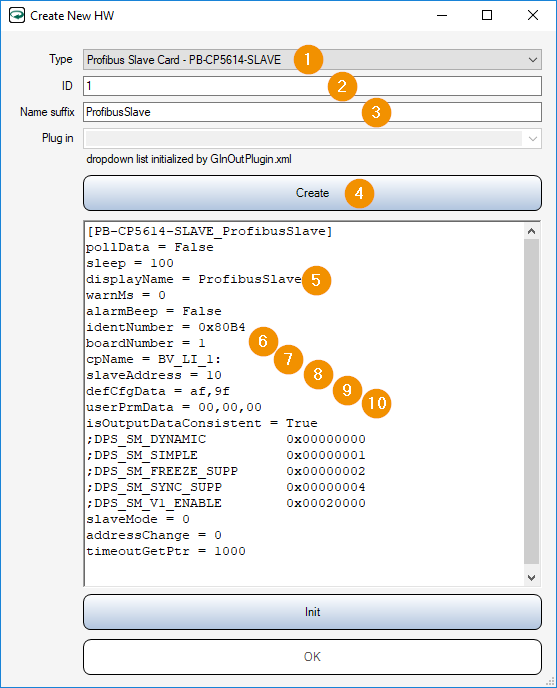Click the slaveAddress = 10 line
The width and height of the screenshot is (557, 688).
pyautogui.click(x=154, y=376)
